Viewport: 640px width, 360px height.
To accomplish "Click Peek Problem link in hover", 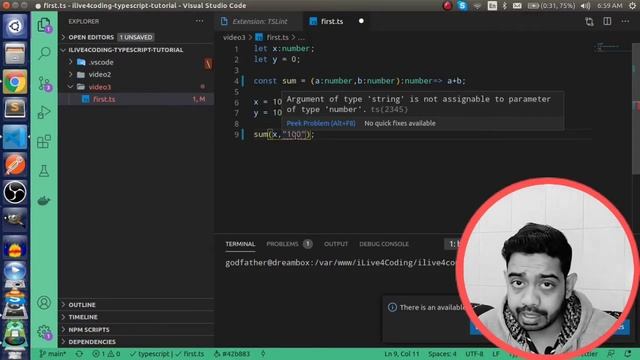I will pyautogui.click(x=321, y=123).
